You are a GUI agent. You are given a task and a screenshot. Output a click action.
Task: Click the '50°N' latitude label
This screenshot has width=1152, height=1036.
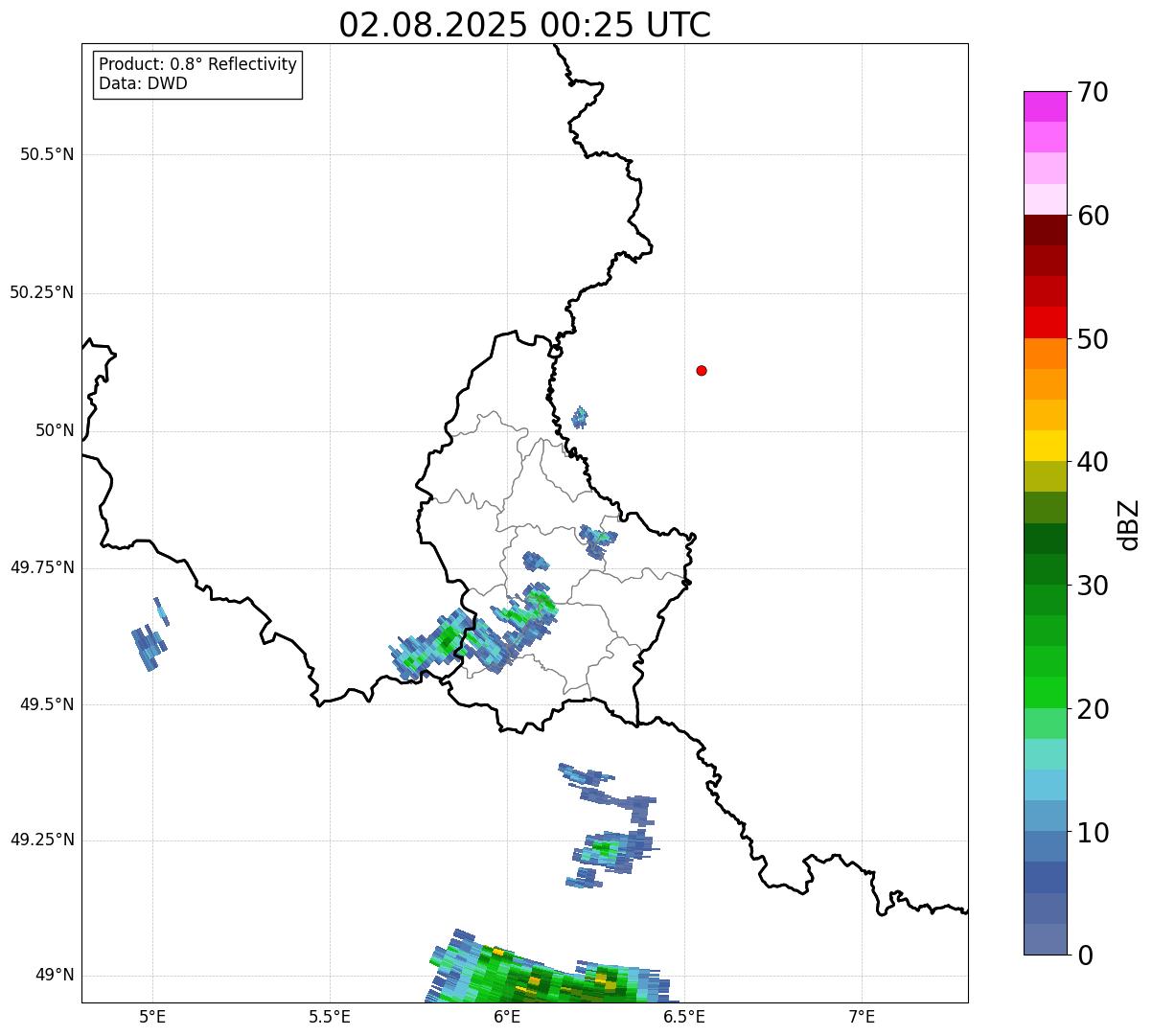coord(56,430)
